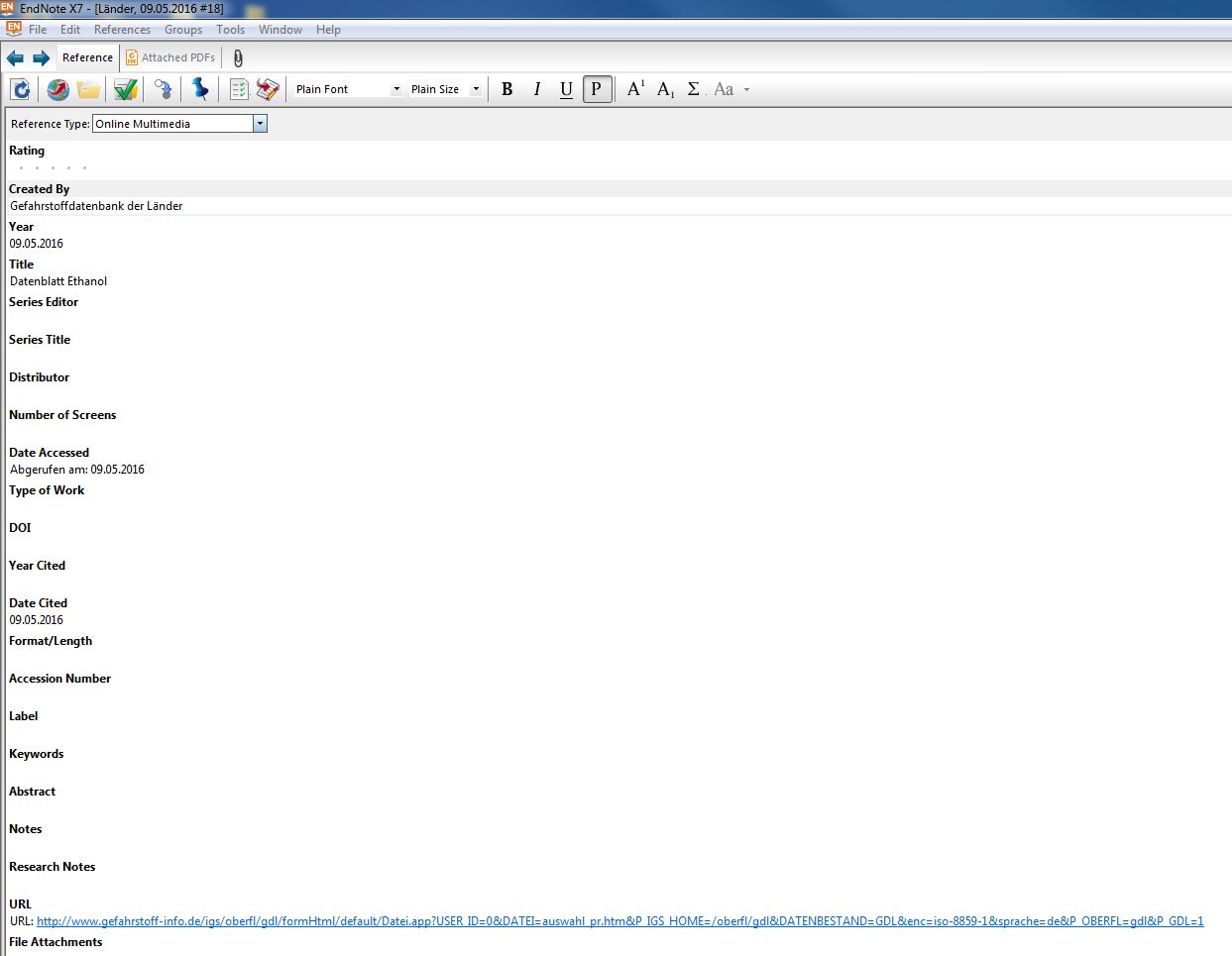Activate the OpenURL link icon

163,89
